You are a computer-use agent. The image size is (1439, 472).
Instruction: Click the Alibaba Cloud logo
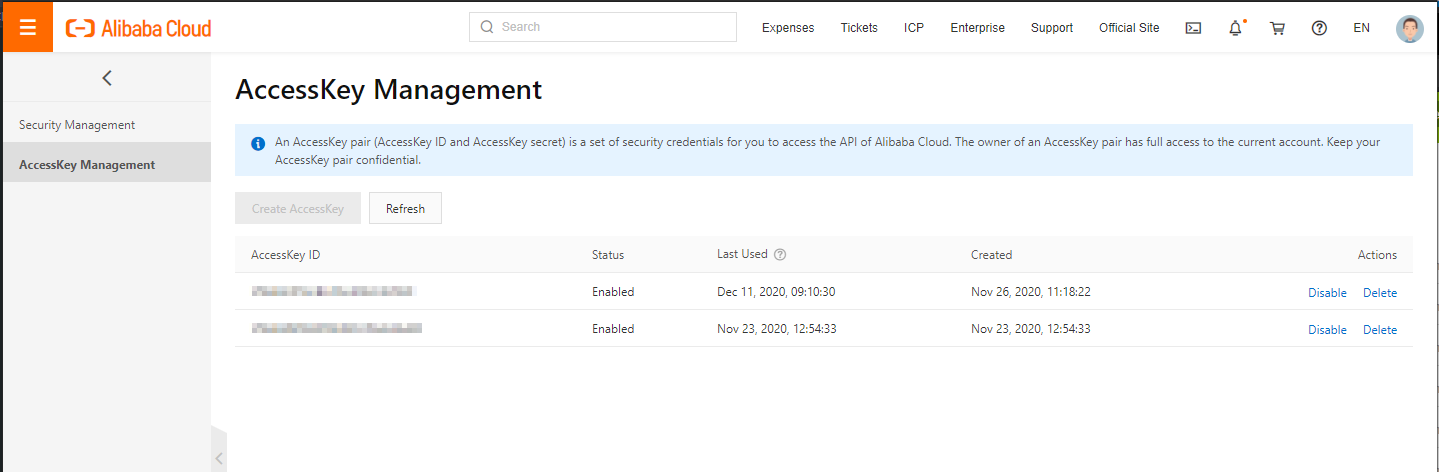[138, 28]
